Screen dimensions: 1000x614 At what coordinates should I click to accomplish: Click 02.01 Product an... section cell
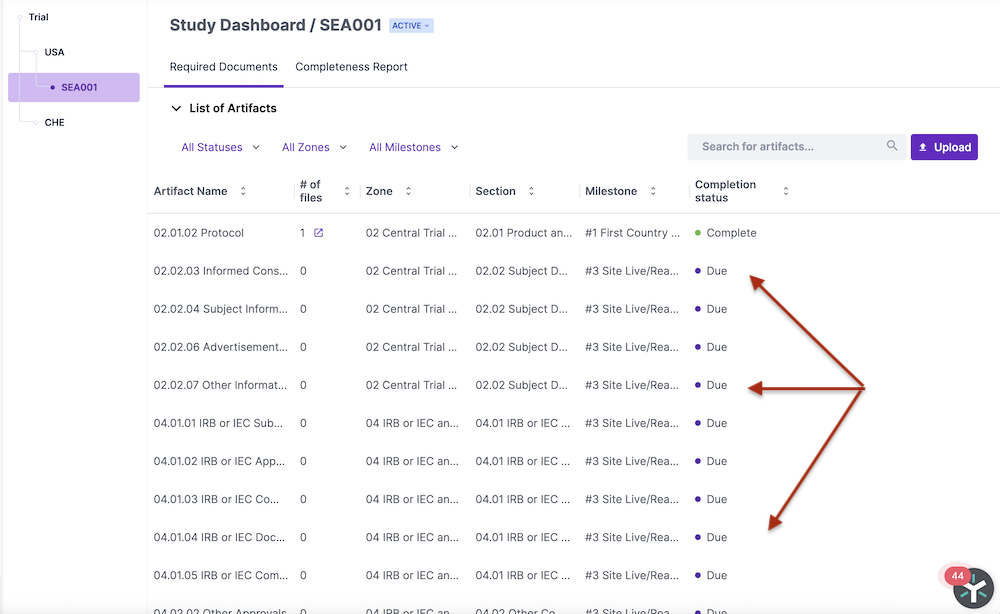tap(524, 233)
